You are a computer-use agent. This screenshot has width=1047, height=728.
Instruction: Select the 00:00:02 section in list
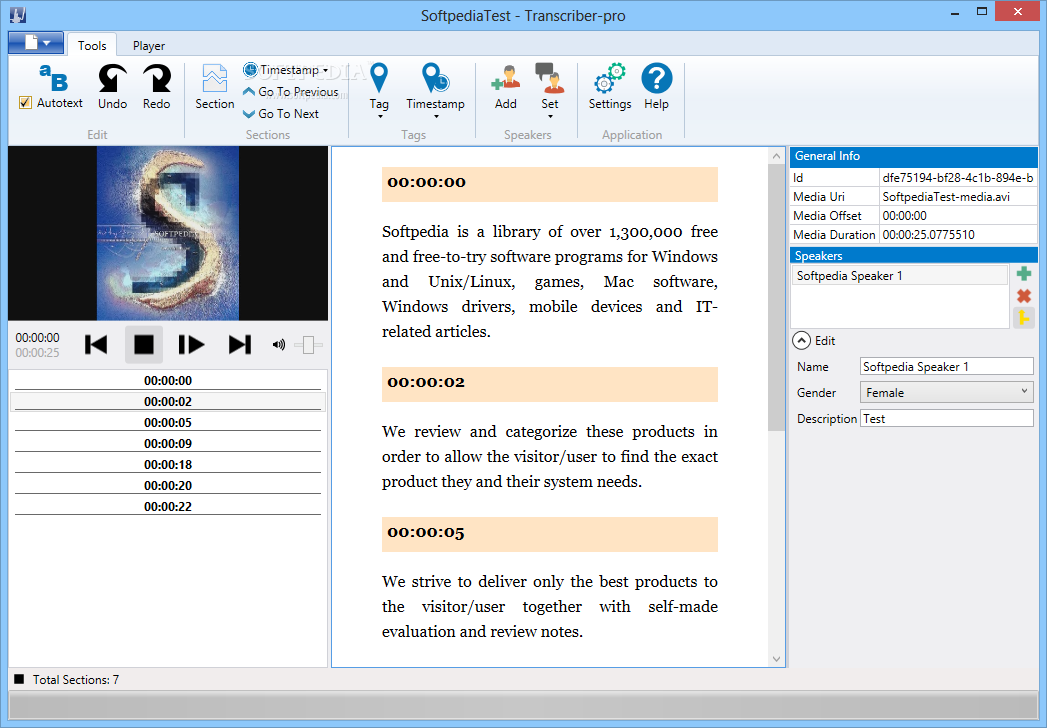click(x=168, y=401)
